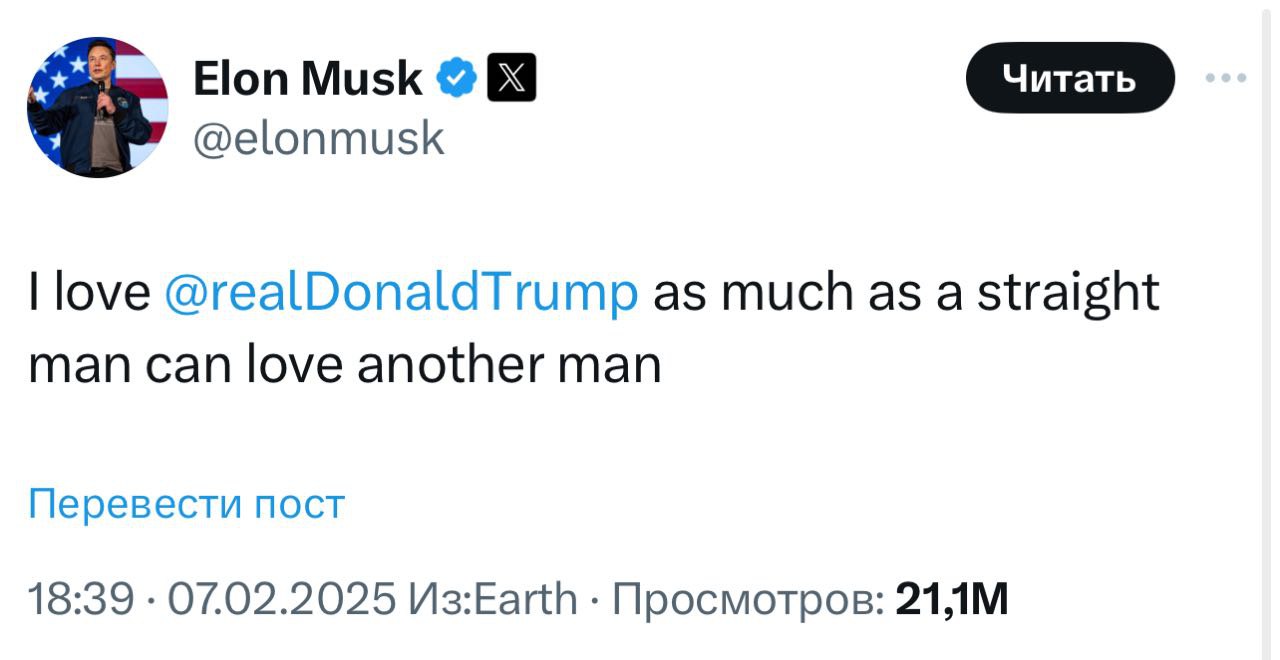Click the display name Elon Musk

(x=307, y=79)
